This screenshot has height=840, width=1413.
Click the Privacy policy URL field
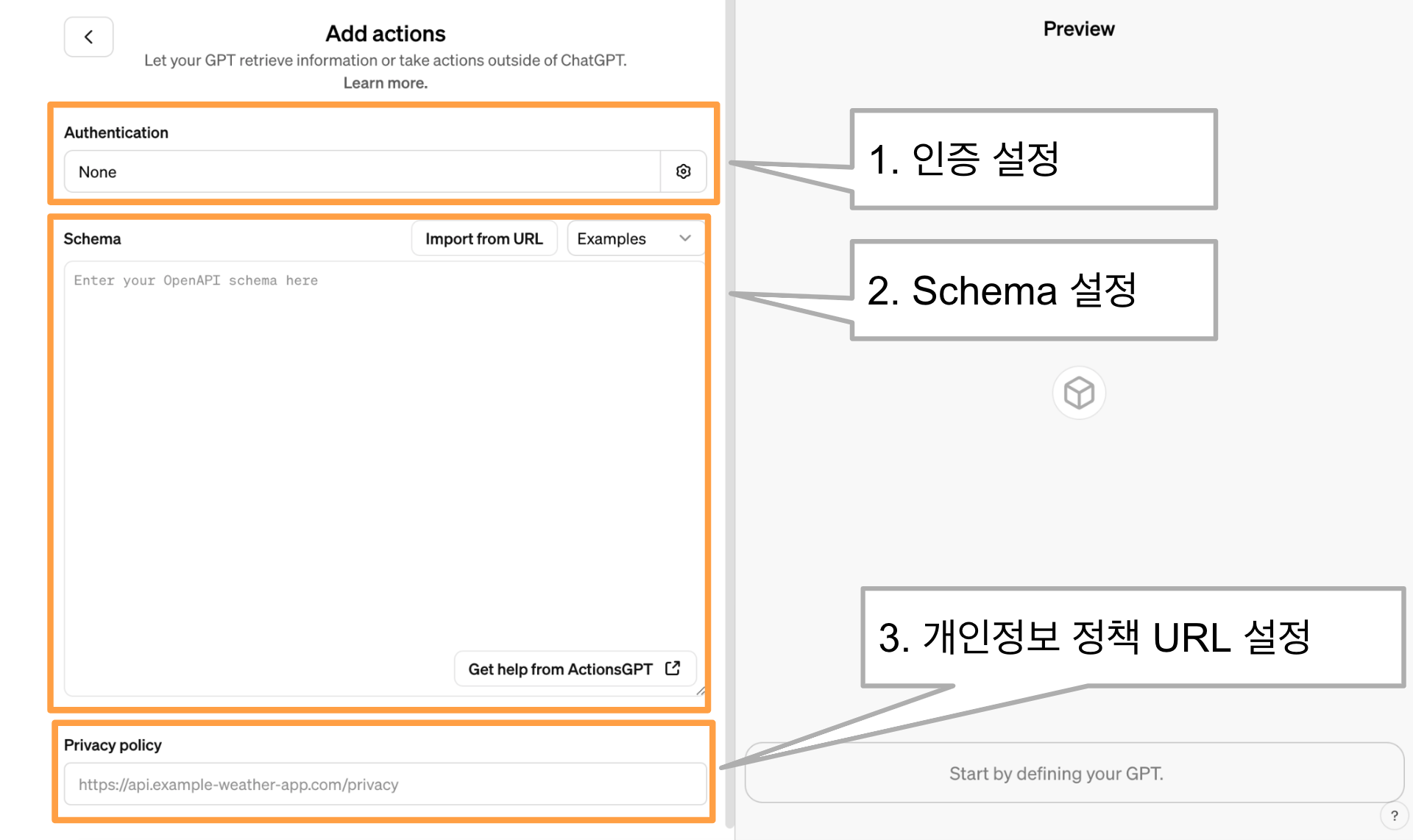(x=385, y=784)
